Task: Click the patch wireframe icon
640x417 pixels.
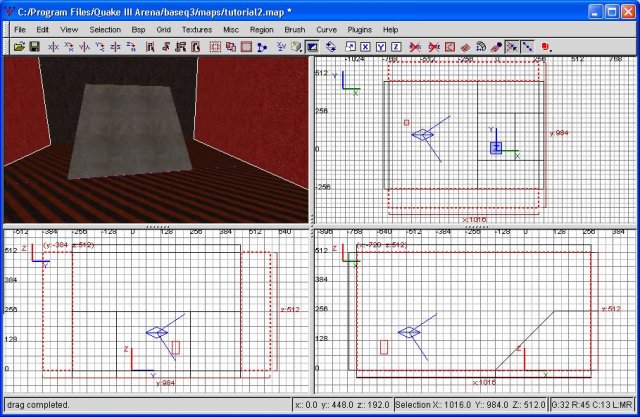Action: 465,47
